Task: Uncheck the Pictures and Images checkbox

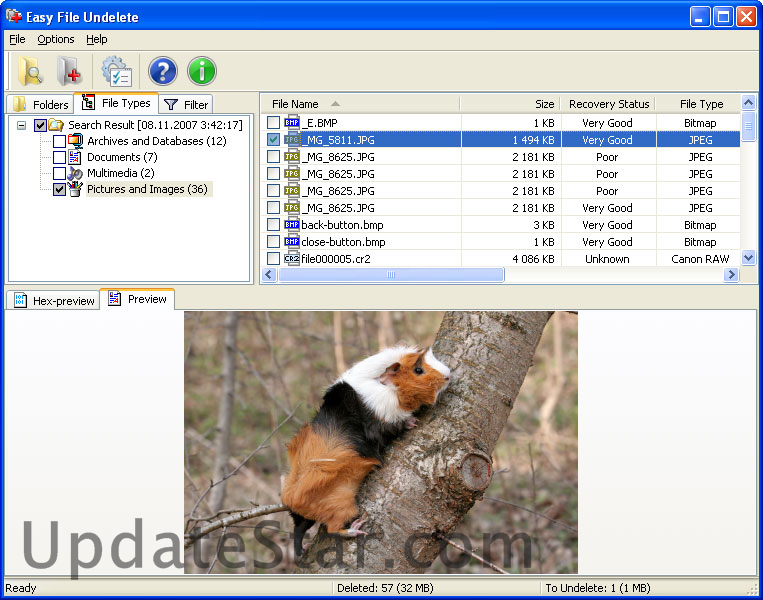Action: [59, 189]
